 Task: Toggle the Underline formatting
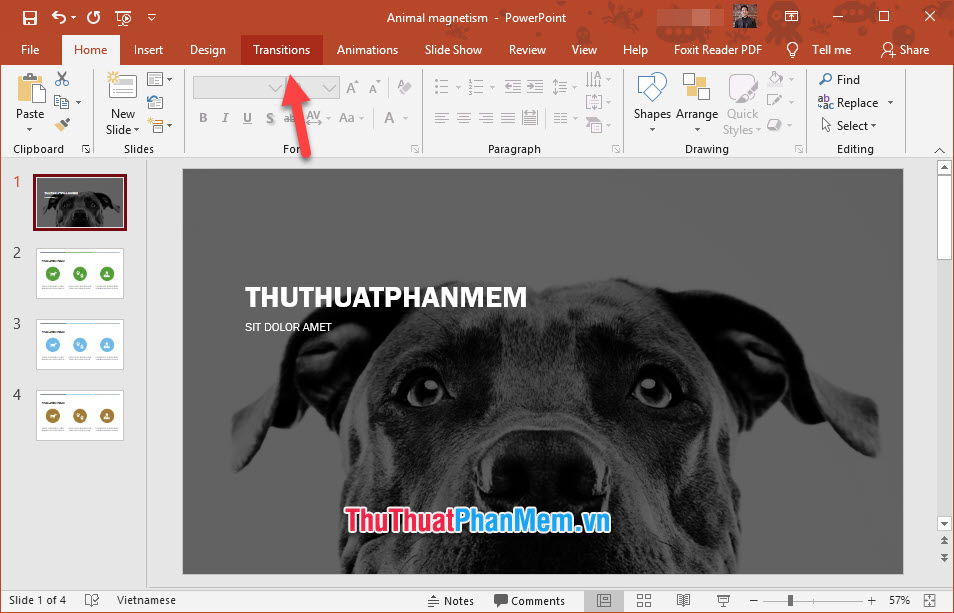coord(246,117)
